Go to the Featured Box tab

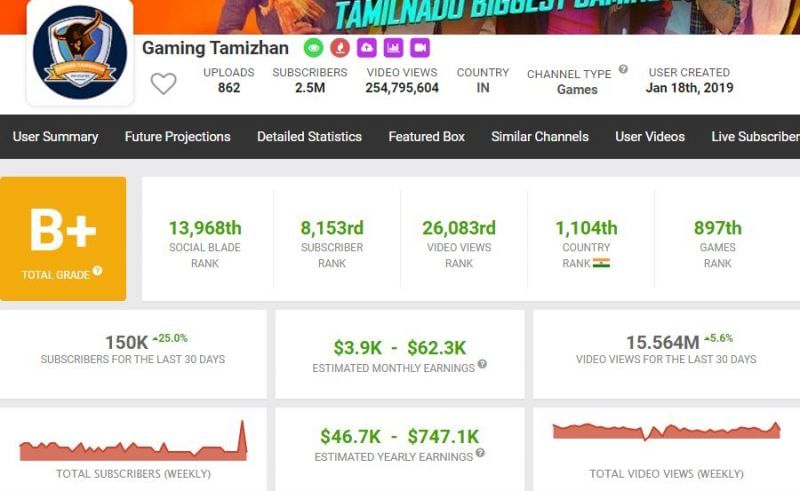(x=426, y=137)
